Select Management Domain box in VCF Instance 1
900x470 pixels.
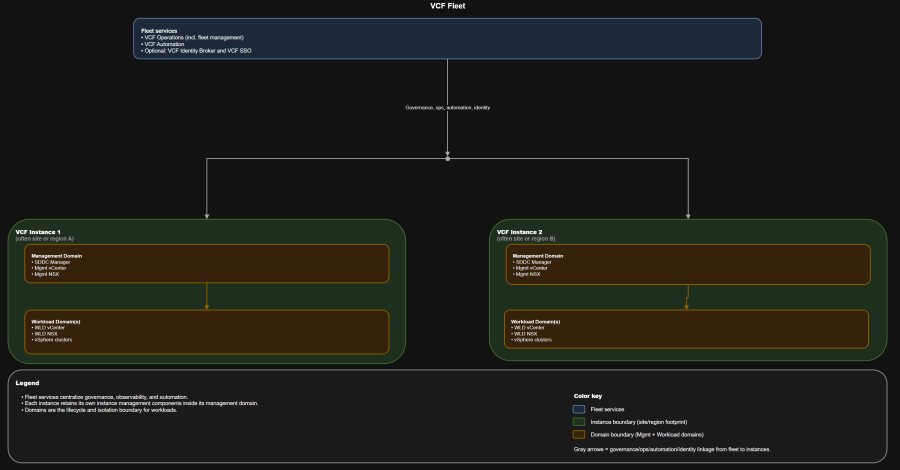[207, 264]
